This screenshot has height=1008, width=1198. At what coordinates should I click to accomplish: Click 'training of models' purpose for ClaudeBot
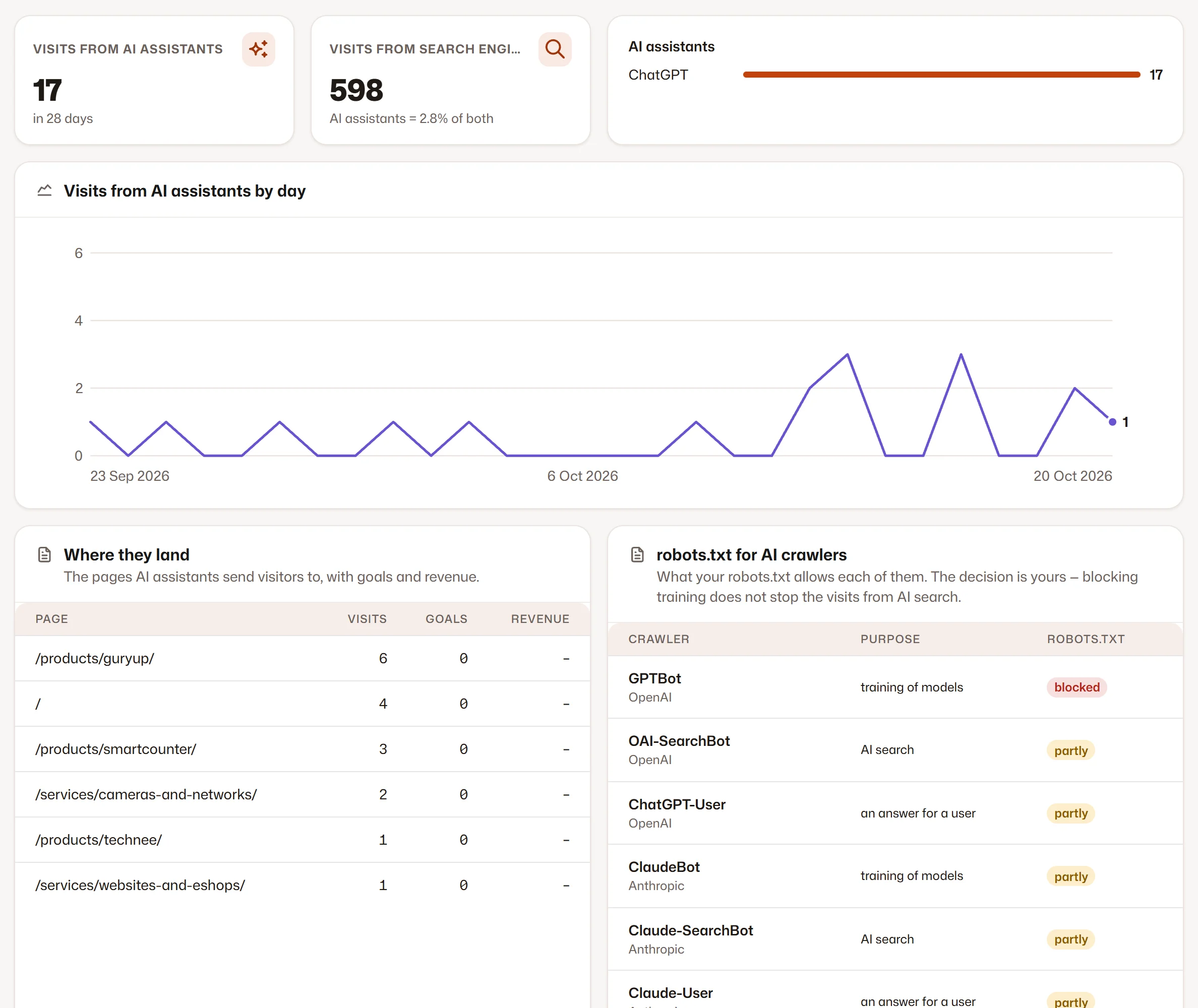pyautogui.click(x=912, y=876)
